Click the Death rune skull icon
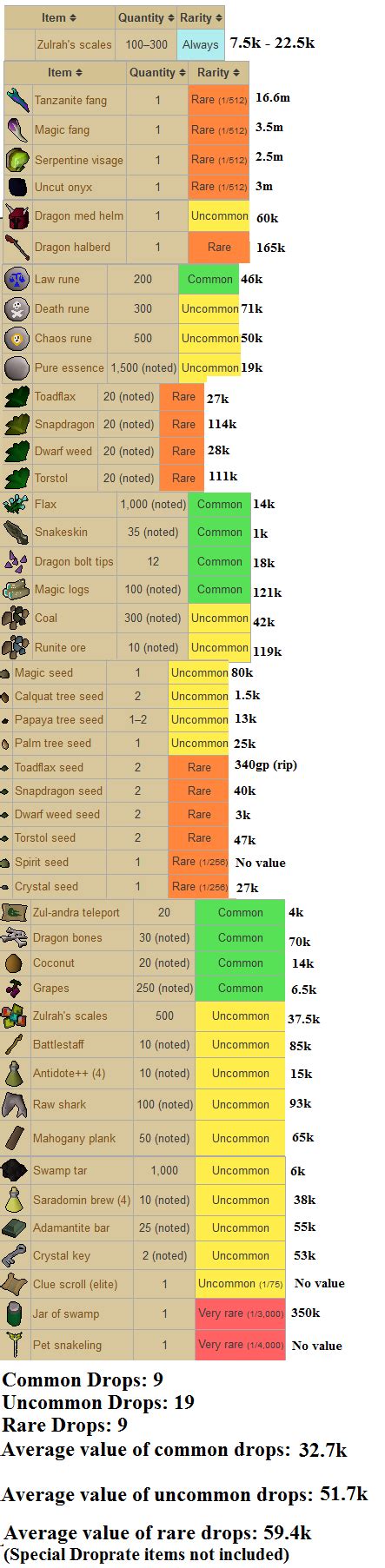 [x=17, y=308]
